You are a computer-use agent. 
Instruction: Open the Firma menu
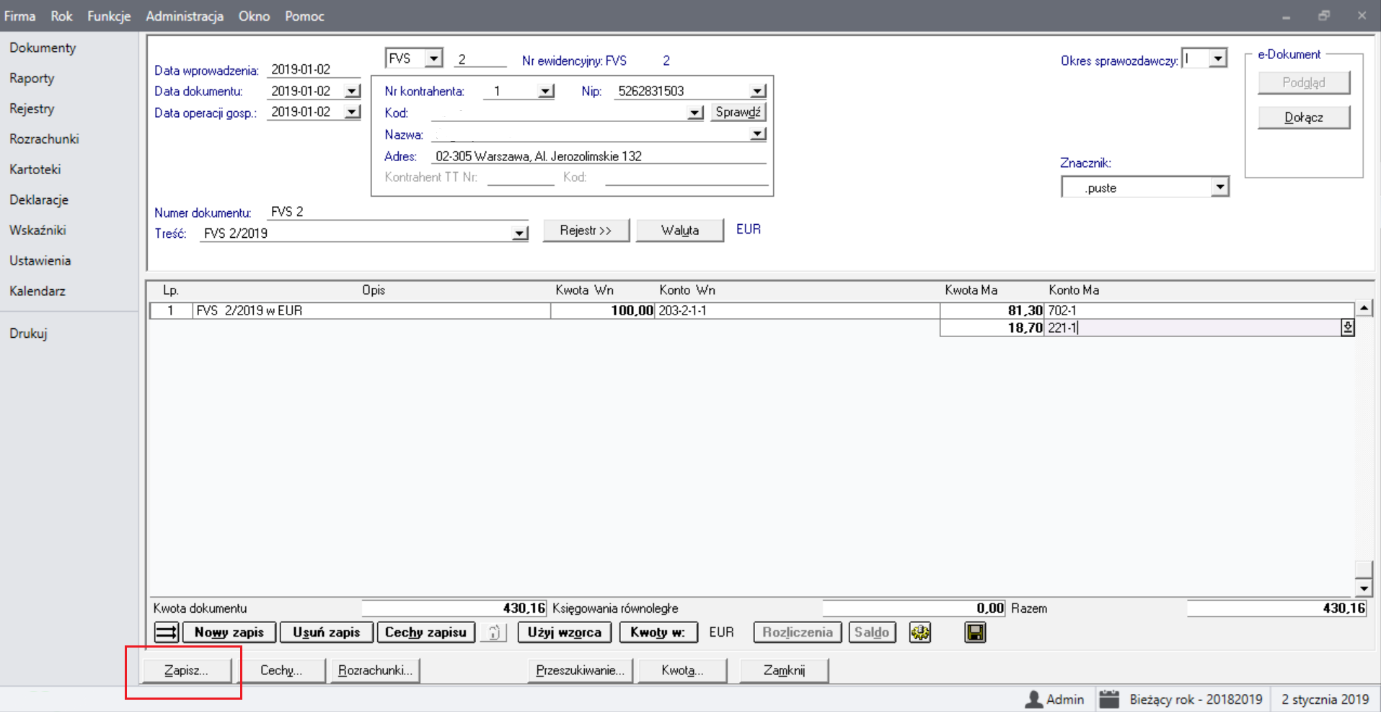(20, 16)
